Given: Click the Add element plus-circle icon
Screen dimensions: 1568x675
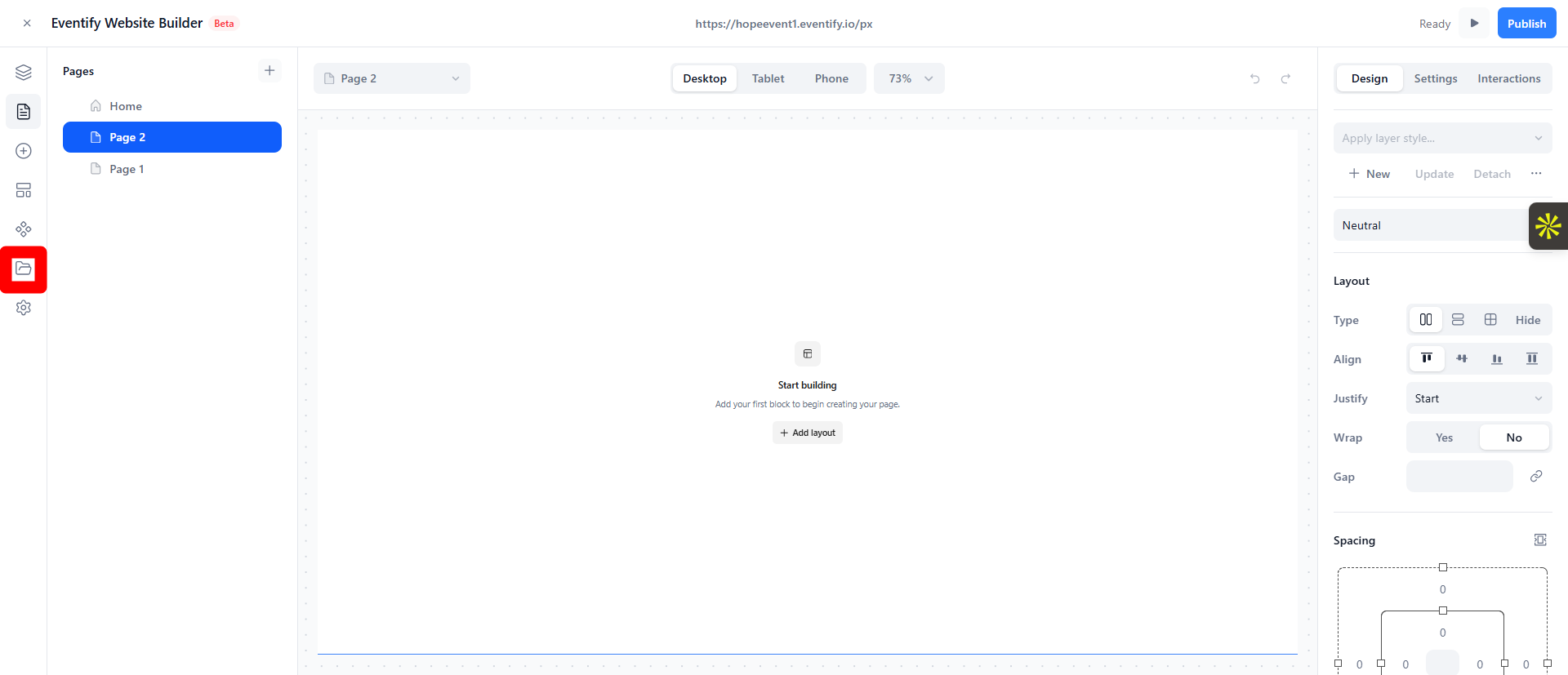Looking at the screenshot, I should (x=24, y=151).
